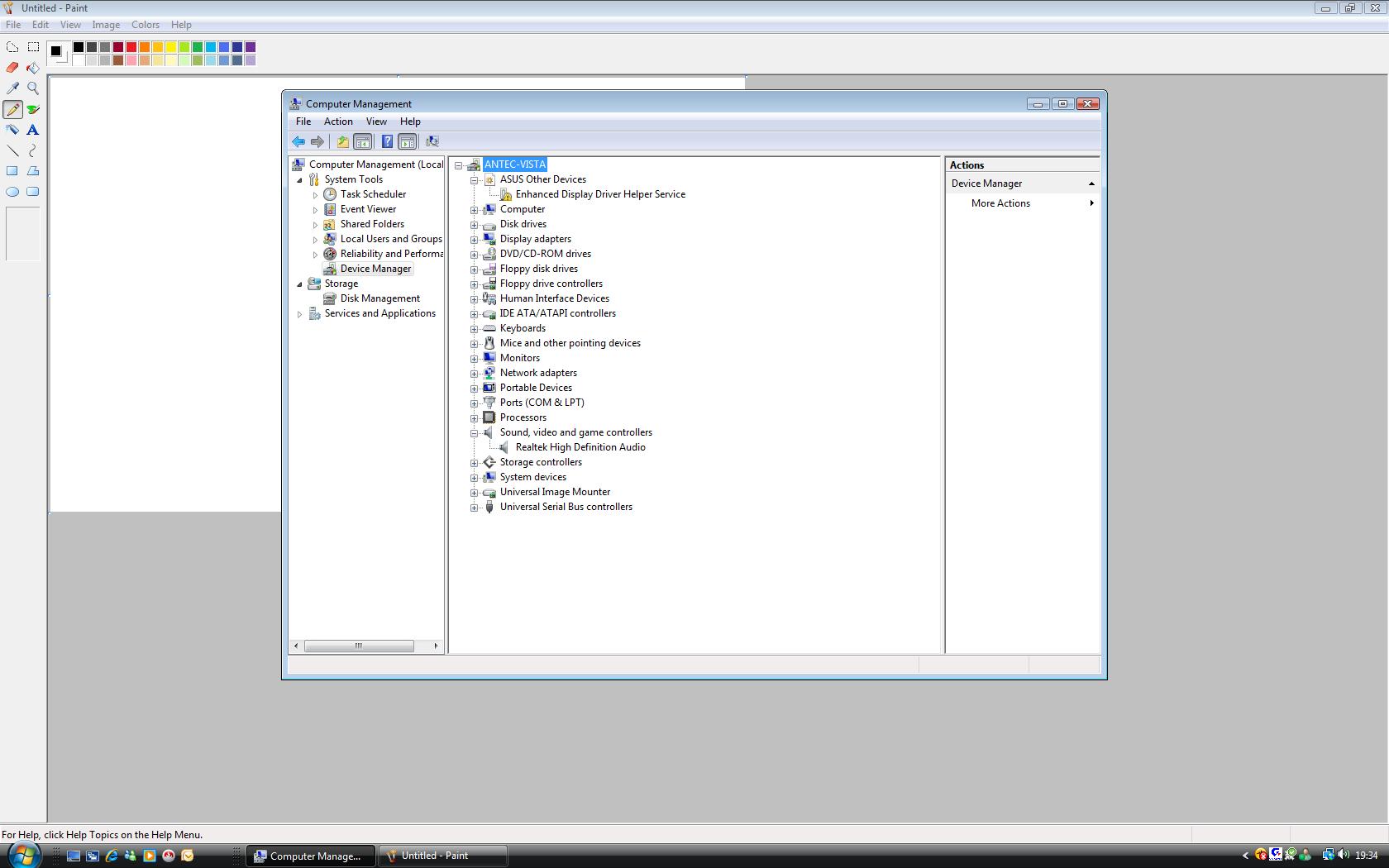Expand the Network adapters category
The image size is (1389, 868).
[474, 373]
